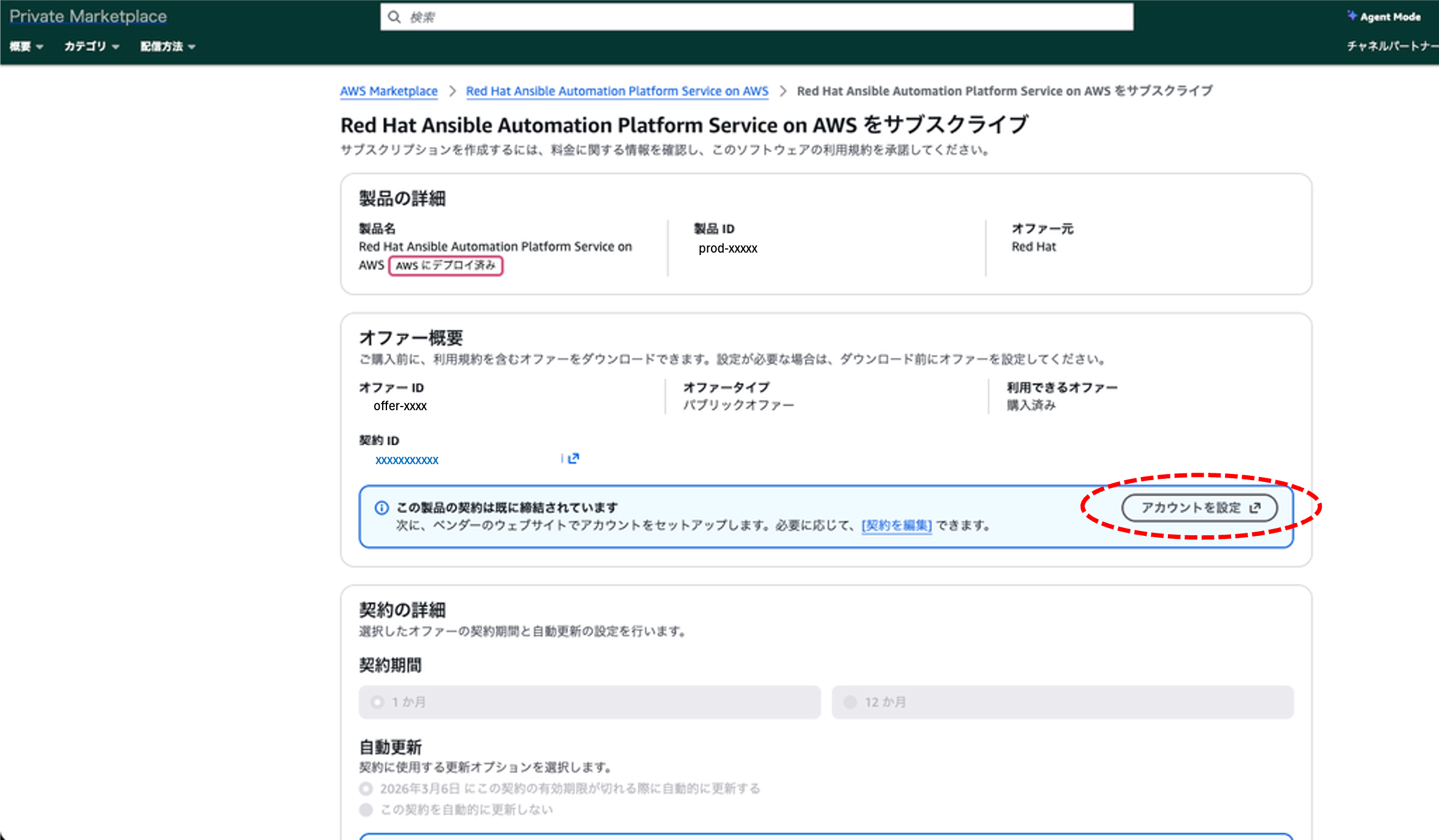Open the [契約を編集] link

pyautogui.click(x=896, y=525)
